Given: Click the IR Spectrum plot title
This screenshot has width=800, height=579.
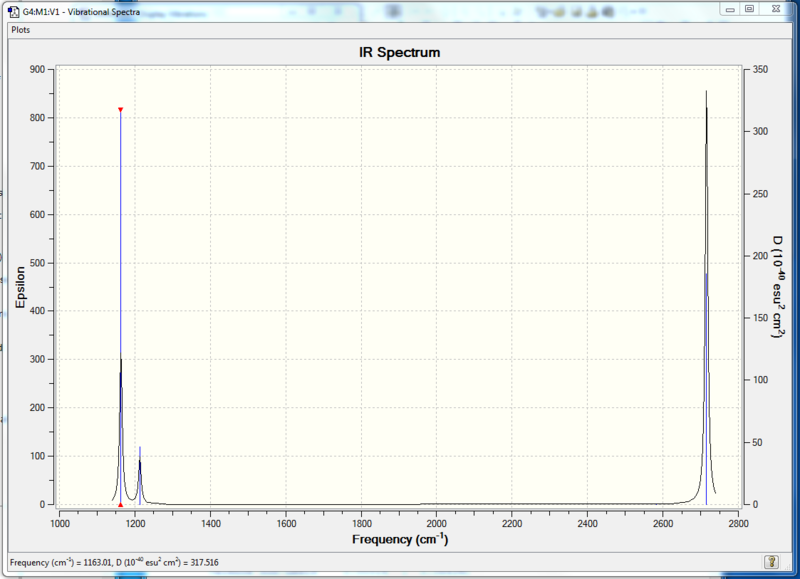Looking at the screenshot, I should point(399,53).
